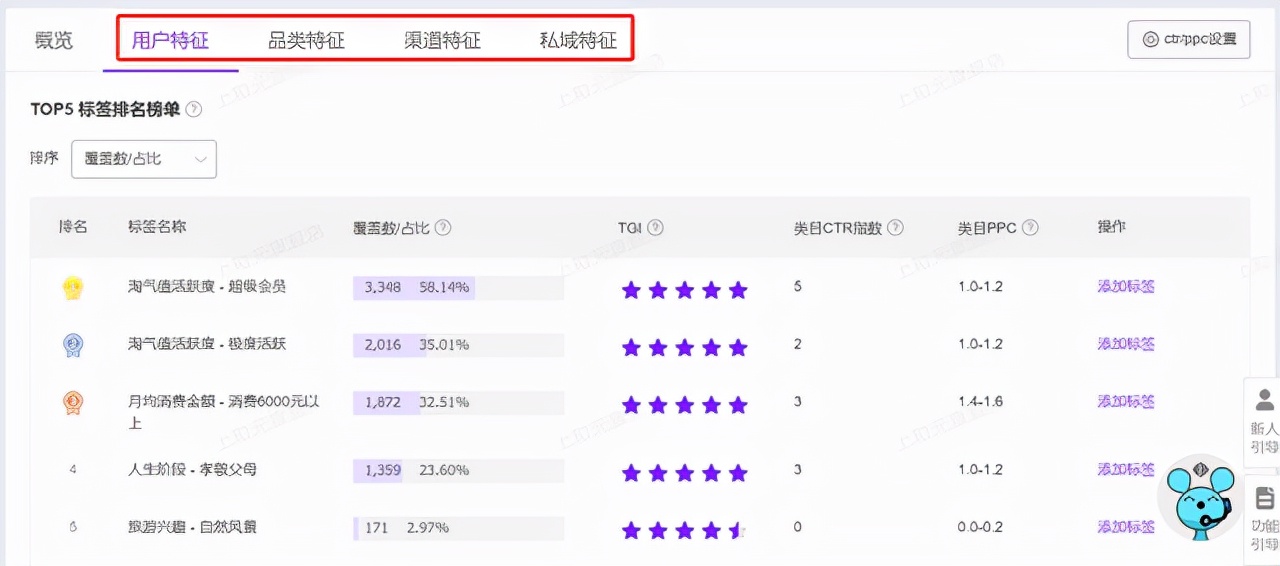Click the silver medal rank icon

73,345
